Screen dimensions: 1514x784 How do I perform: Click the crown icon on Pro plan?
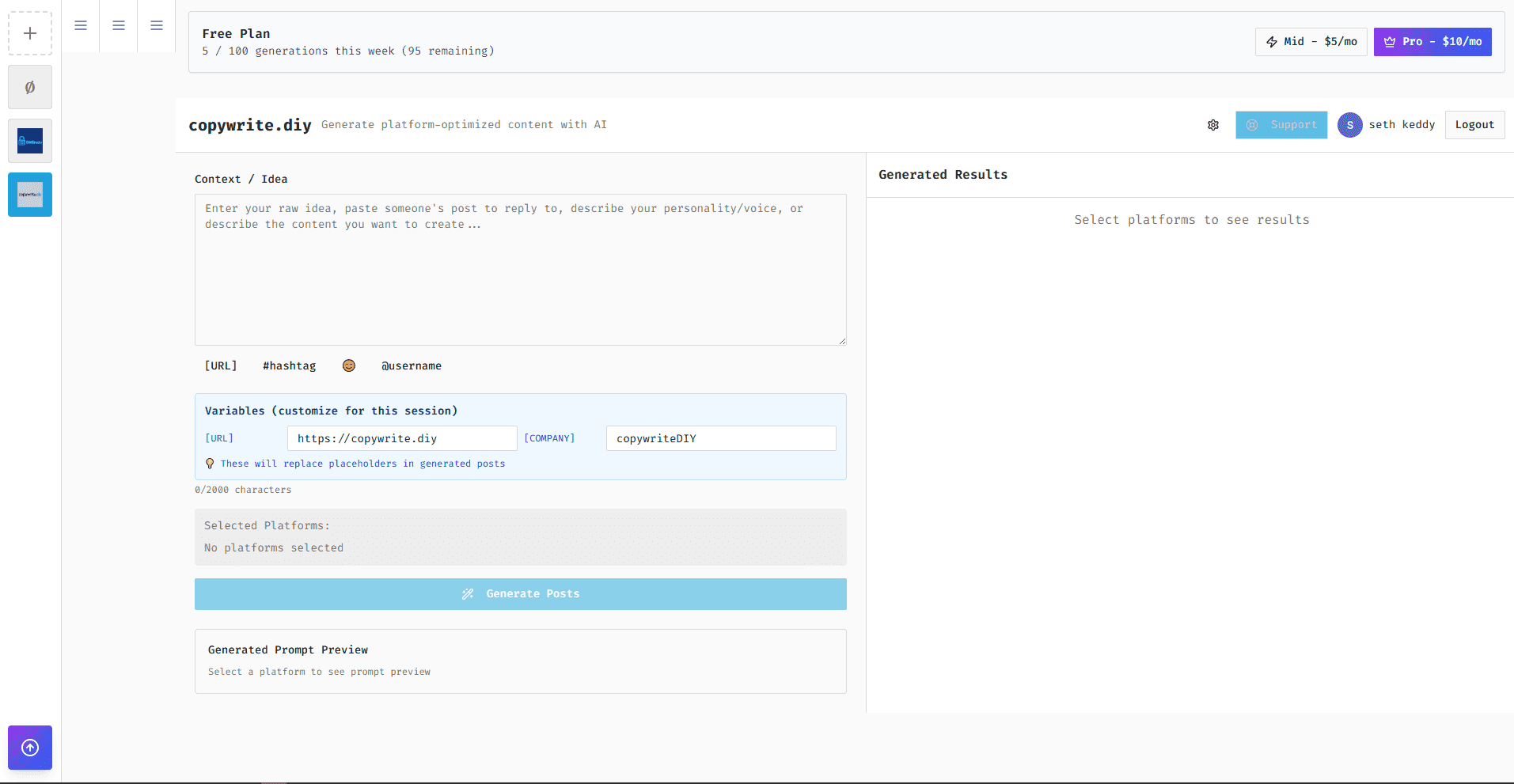point(1390,42)
